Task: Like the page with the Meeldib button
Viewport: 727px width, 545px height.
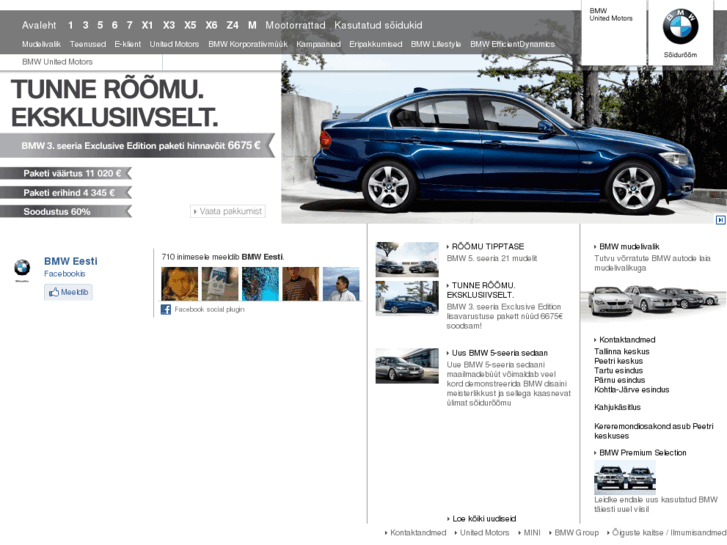Action: click(x=69, y=292)
